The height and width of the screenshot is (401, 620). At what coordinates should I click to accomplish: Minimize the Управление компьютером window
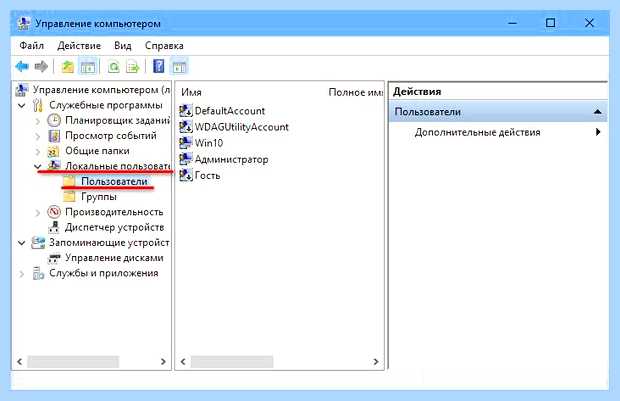coord(512,23)
